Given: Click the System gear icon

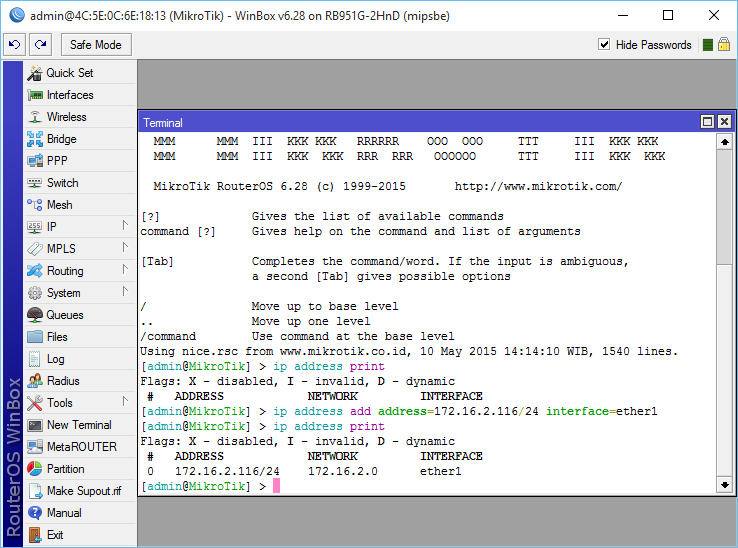Looking at the screenshot, I should (35, 293).
